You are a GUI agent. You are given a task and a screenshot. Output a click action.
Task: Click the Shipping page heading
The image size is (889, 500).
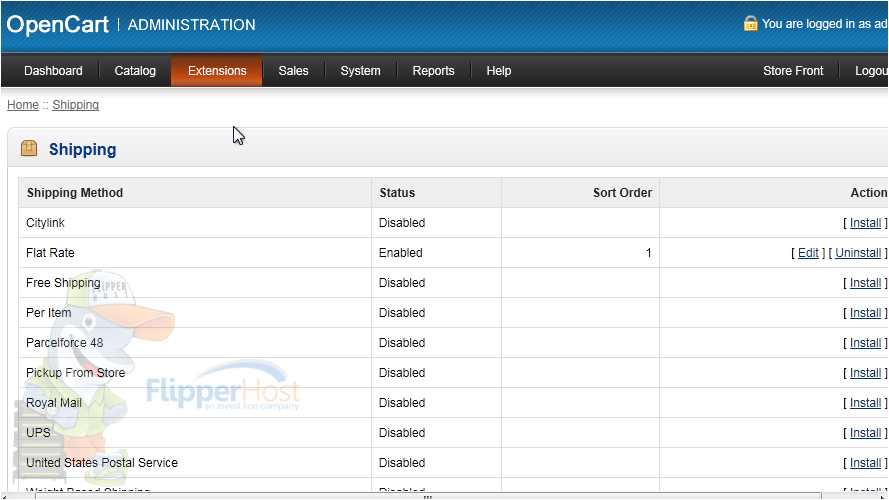coord(82,149)
